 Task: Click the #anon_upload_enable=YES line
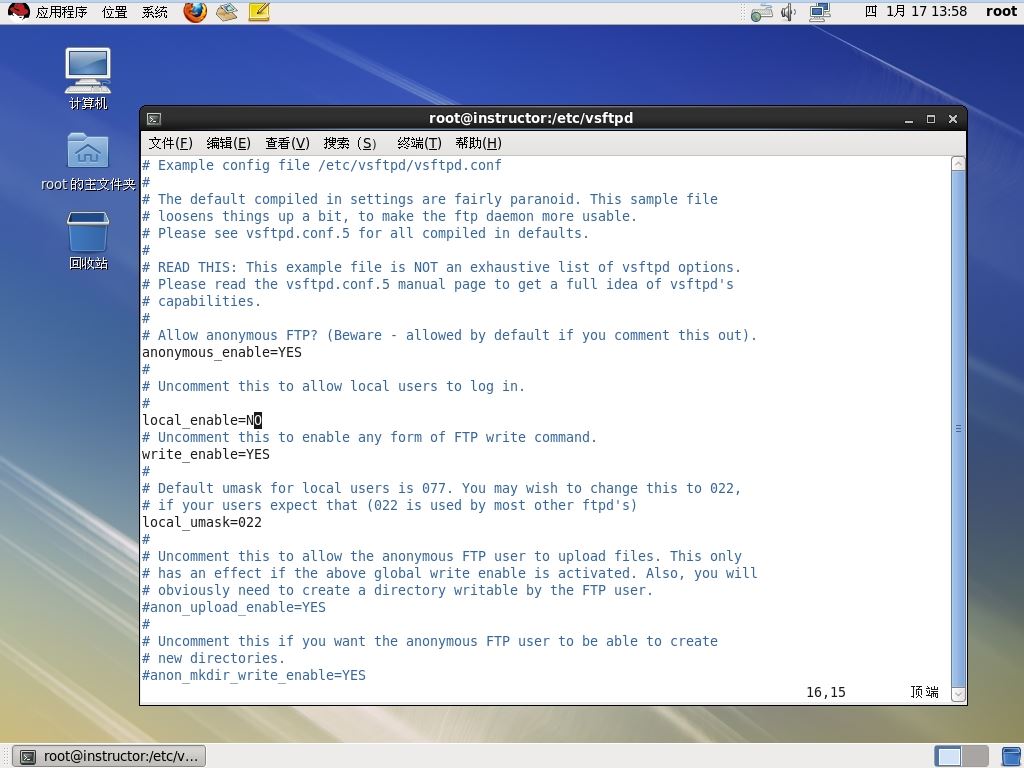234,607
